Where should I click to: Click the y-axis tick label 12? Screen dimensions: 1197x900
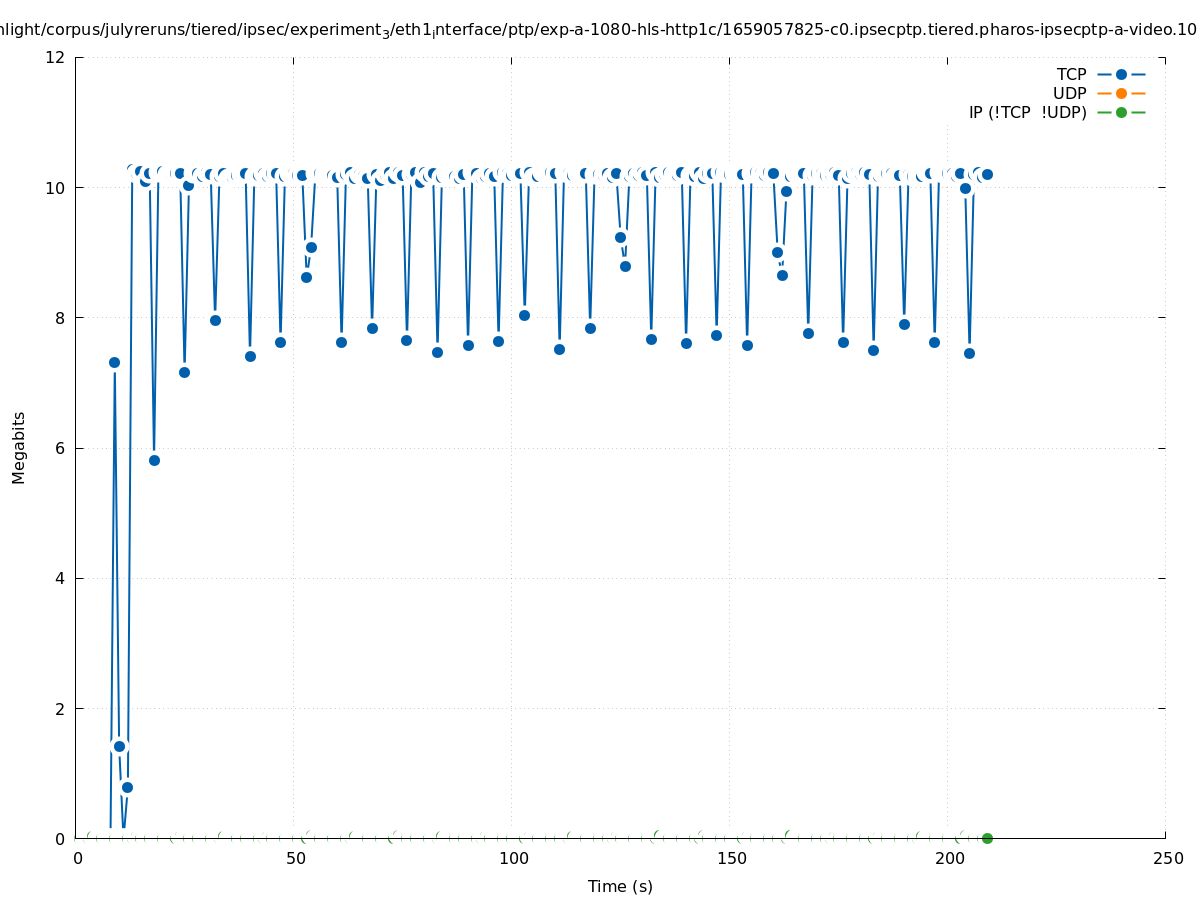point(56,57)
